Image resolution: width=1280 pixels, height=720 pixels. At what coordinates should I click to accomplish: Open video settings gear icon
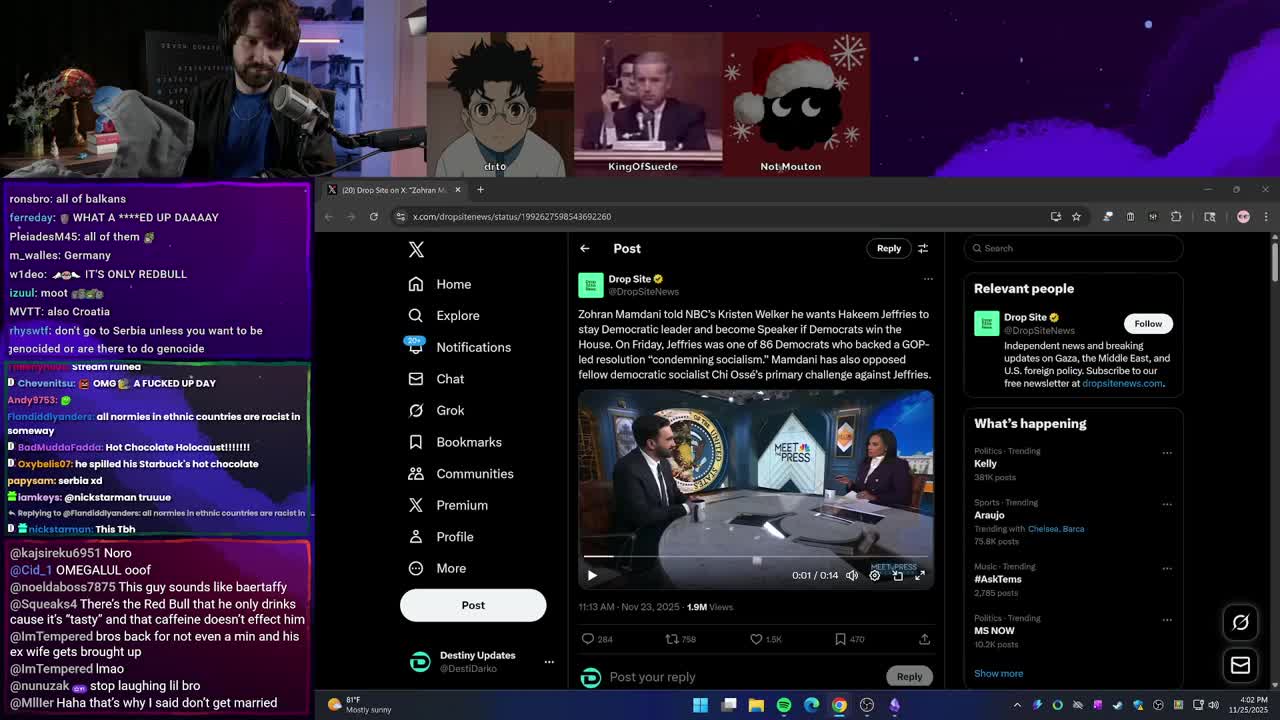coord(874,575)
